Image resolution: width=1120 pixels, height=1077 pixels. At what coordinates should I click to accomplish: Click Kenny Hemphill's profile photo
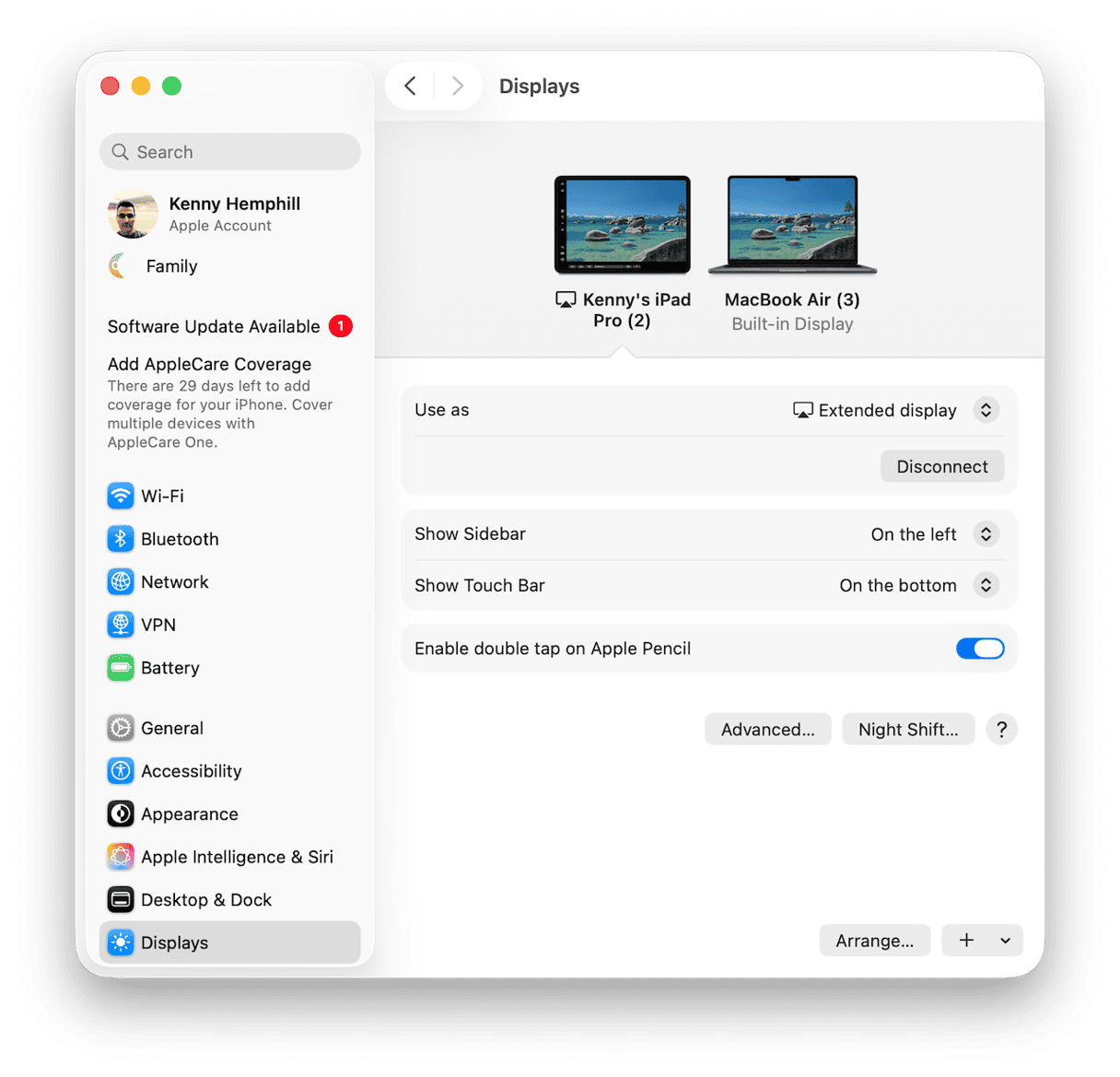pyautogui.click(x=132, y=214)
